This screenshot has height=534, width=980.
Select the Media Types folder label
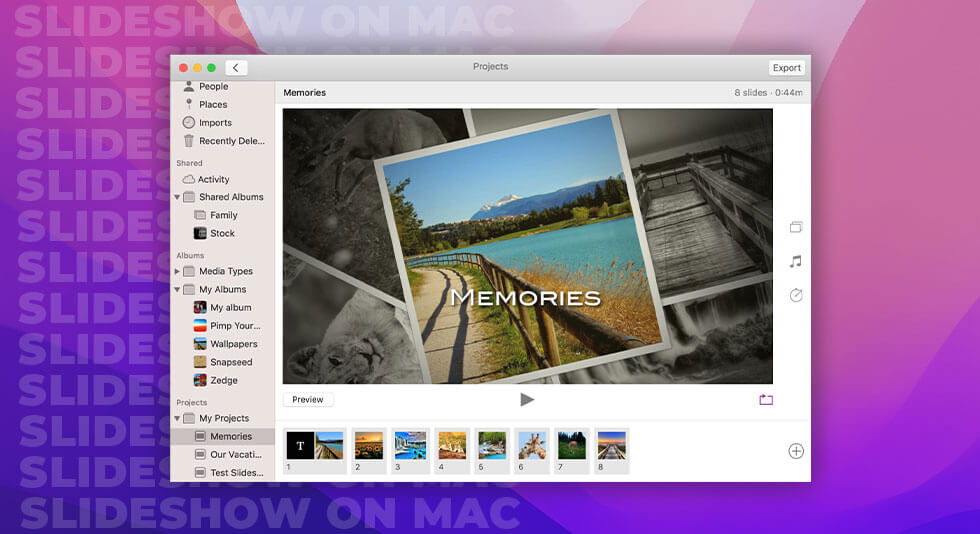(226, 271)
